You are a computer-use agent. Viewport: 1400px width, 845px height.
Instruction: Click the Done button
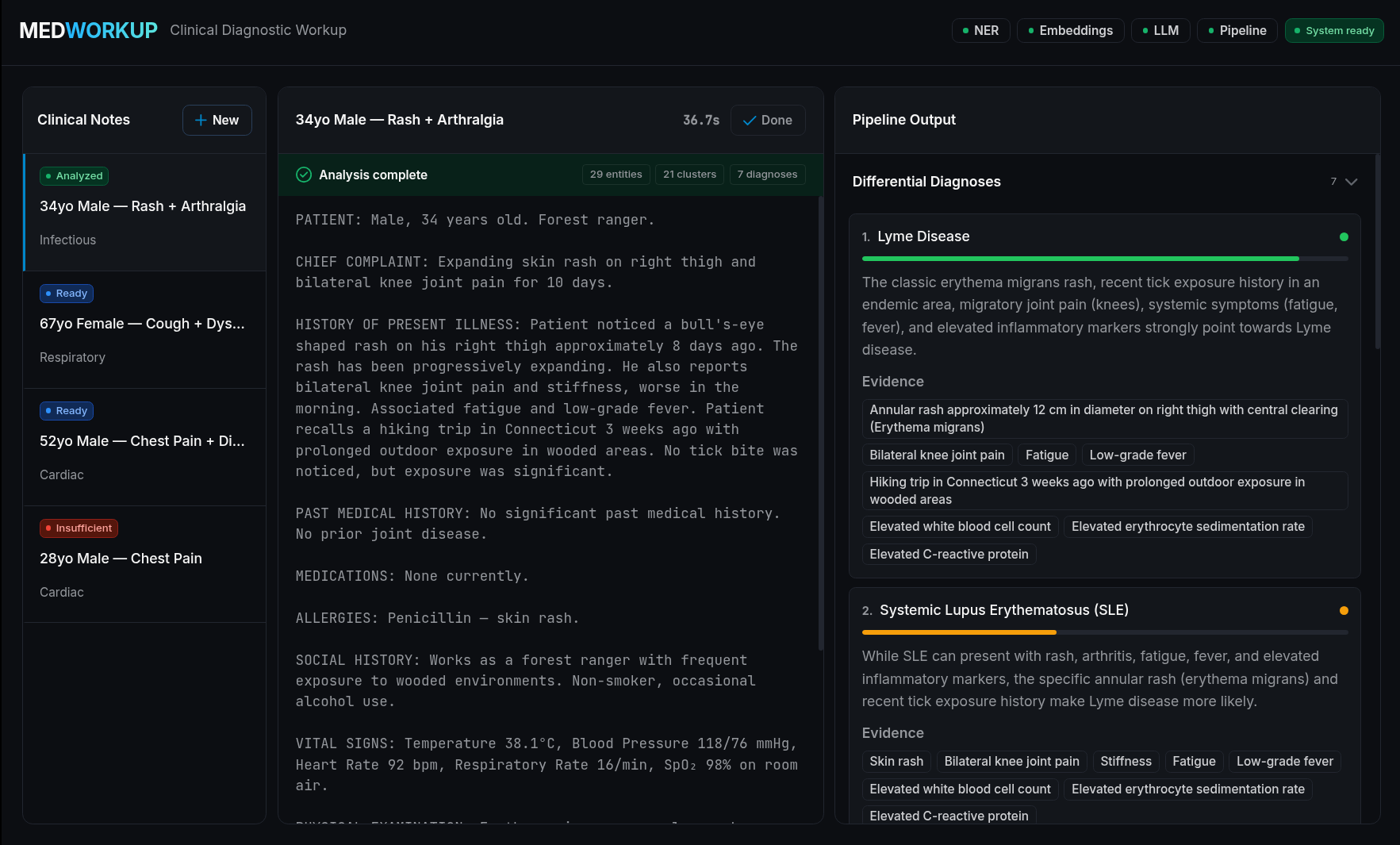click(x=767, y=120)
